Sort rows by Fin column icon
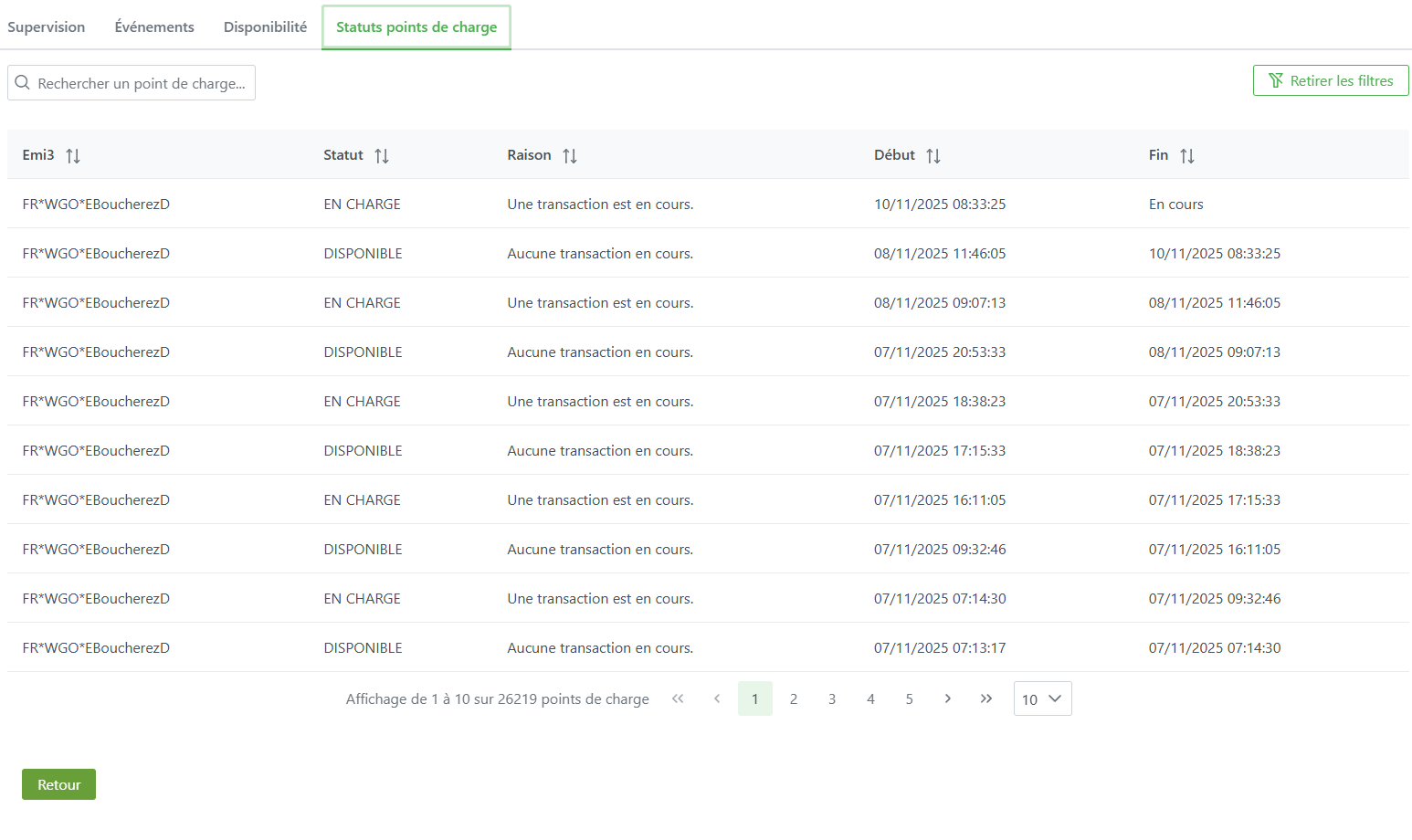Screen dimensions: 1412x840 (x=1186, y=156)
